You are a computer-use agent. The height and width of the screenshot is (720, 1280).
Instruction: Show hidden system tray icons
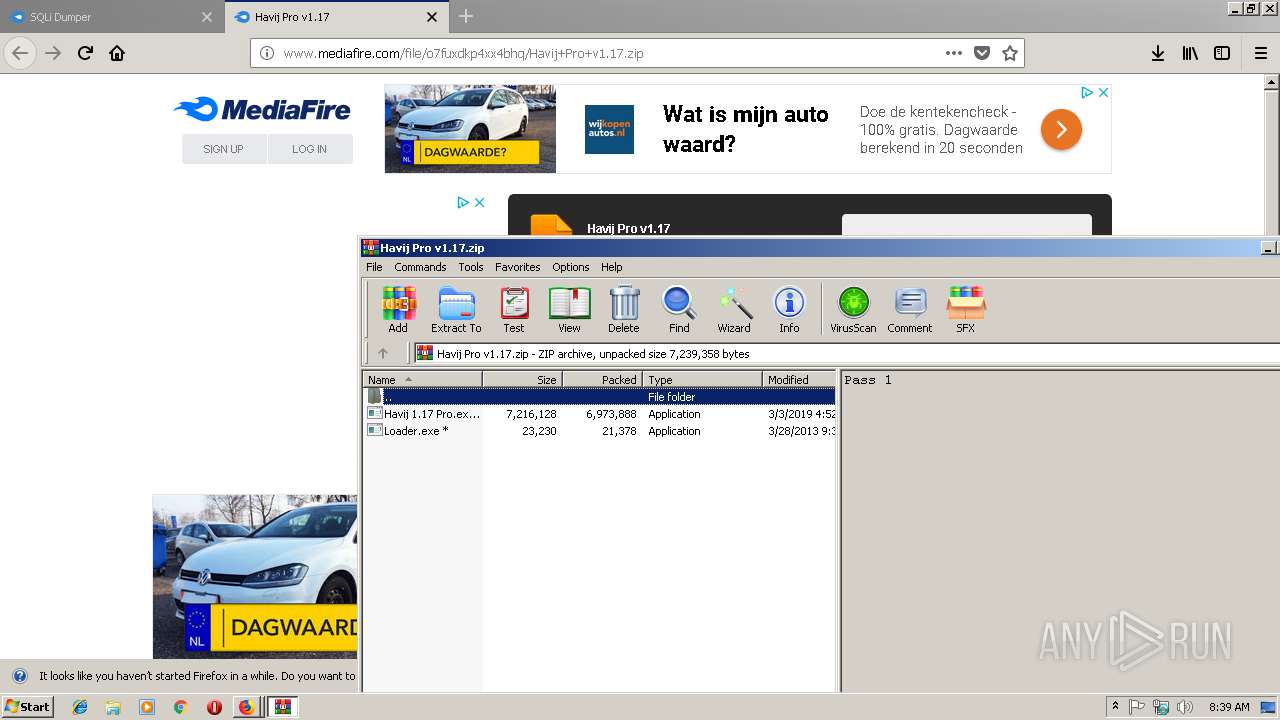click(x=1116, y=706)
